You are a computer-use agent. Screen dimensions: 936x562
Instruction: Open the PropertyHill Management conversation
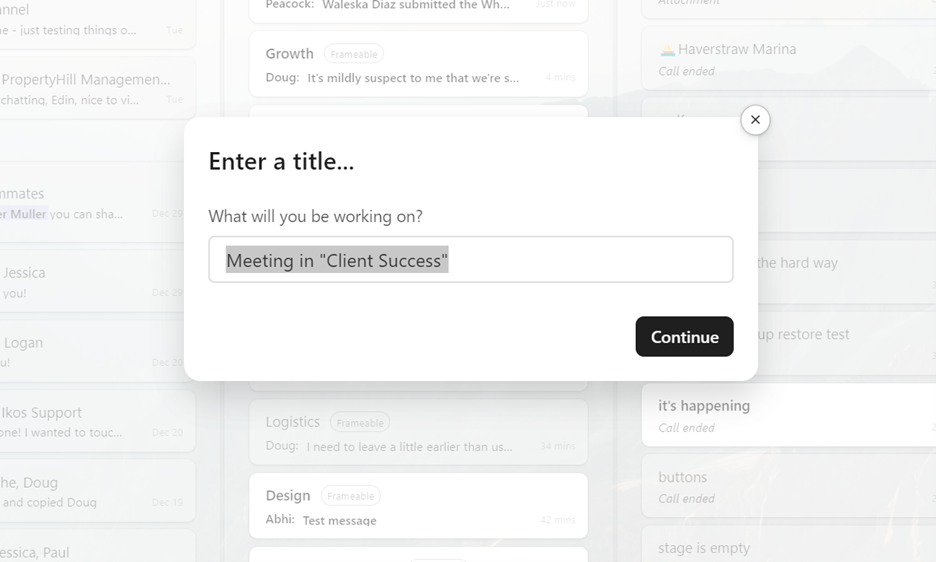tap(98, 88)
